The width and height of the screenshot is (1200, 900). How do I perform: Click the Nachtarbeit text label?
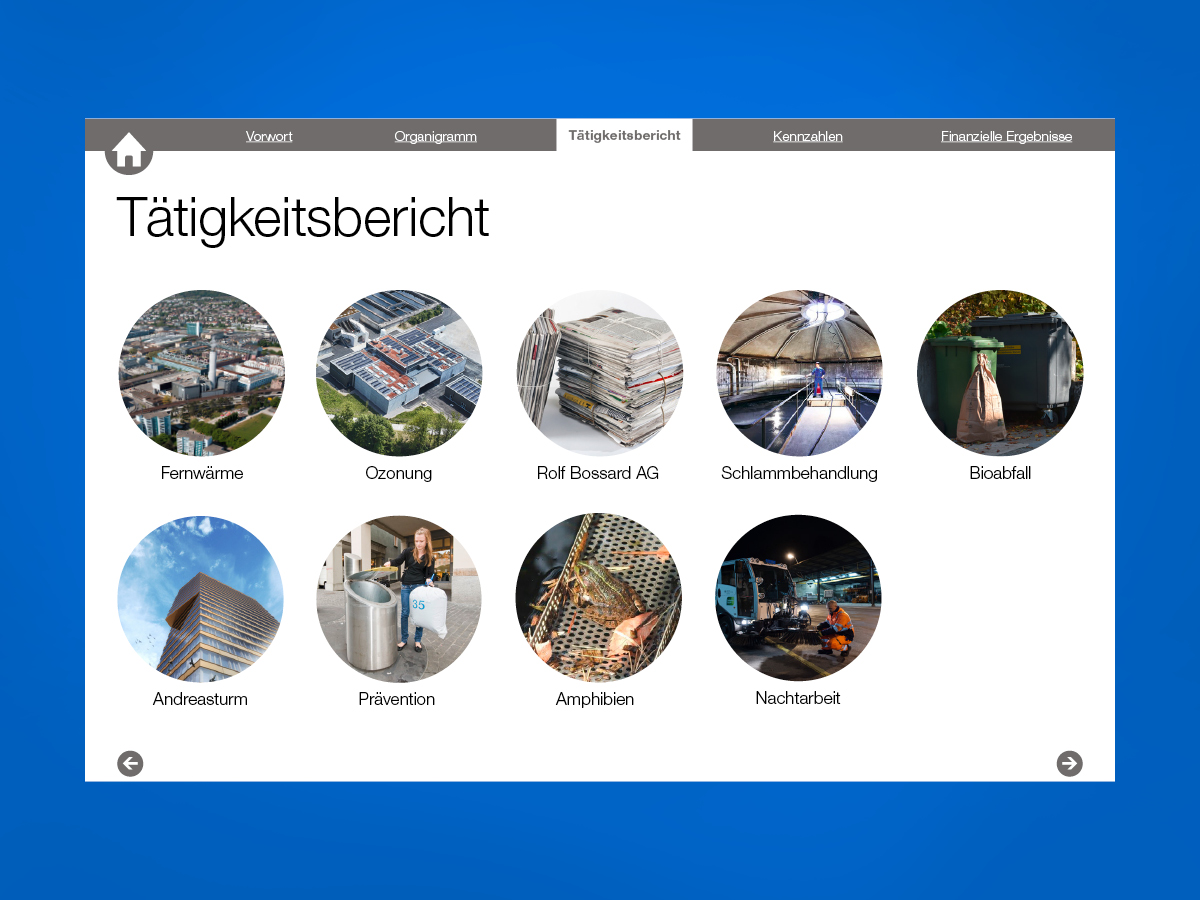coord(797,698)
